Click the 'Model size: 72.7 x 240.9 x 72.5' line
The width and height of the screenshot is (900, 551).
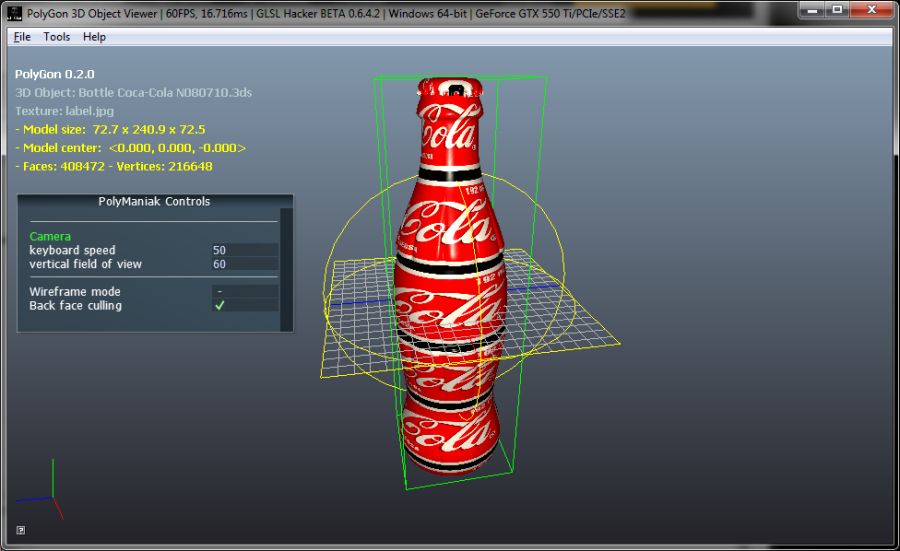110,129
